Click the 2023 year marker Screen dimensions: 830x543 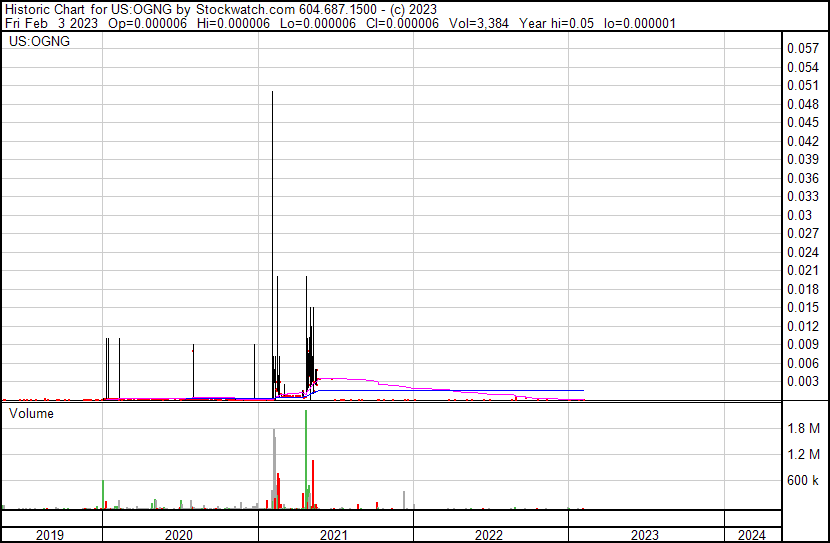[645, 535]
